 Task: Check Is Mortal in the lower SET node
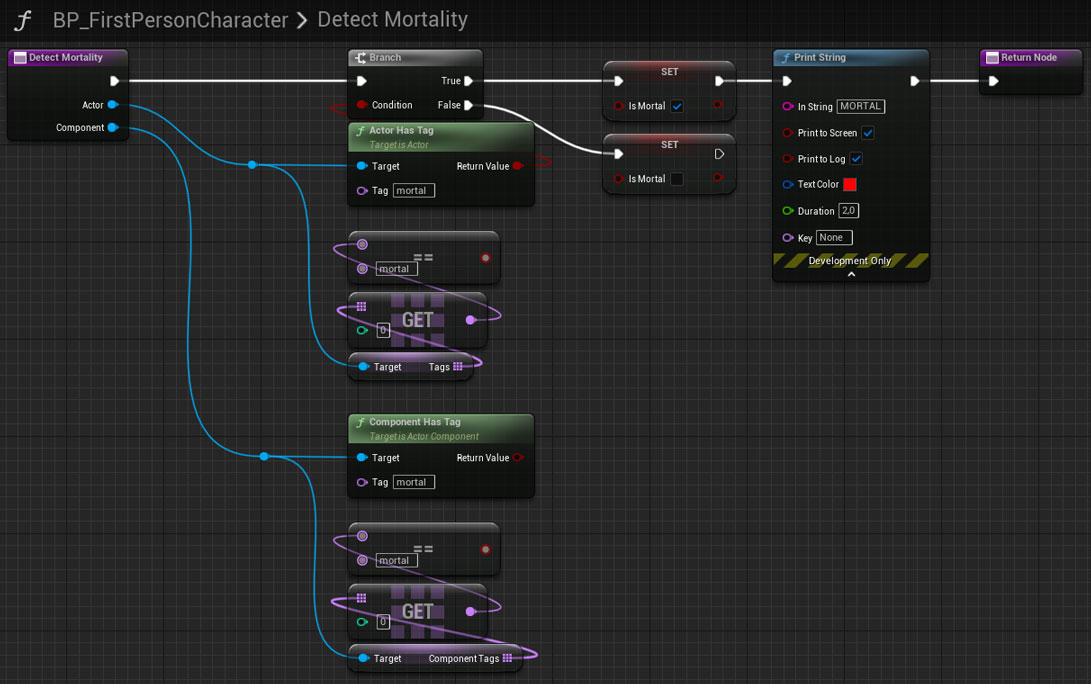677,179
